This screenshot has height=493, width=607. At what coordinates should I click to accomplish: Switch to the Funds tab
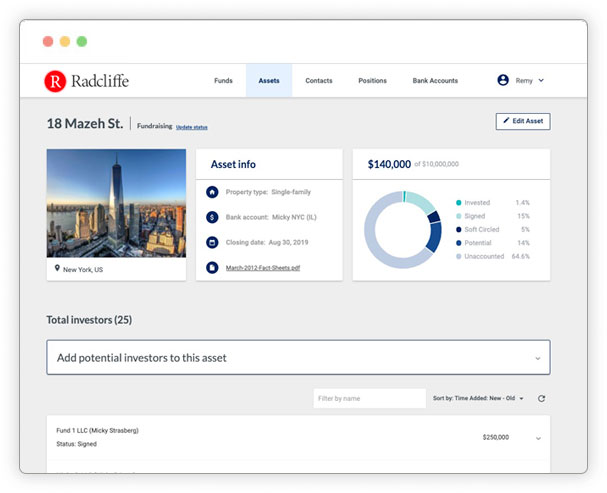click(x=223, y=80)
